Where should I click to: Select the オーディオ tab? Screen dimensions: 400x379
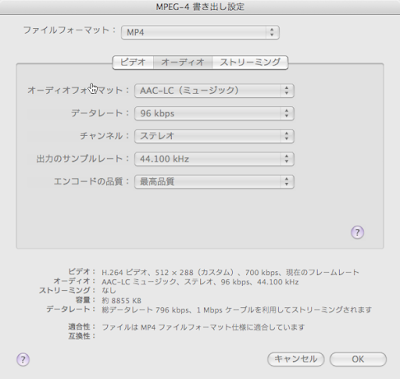[x=183, y=62]
